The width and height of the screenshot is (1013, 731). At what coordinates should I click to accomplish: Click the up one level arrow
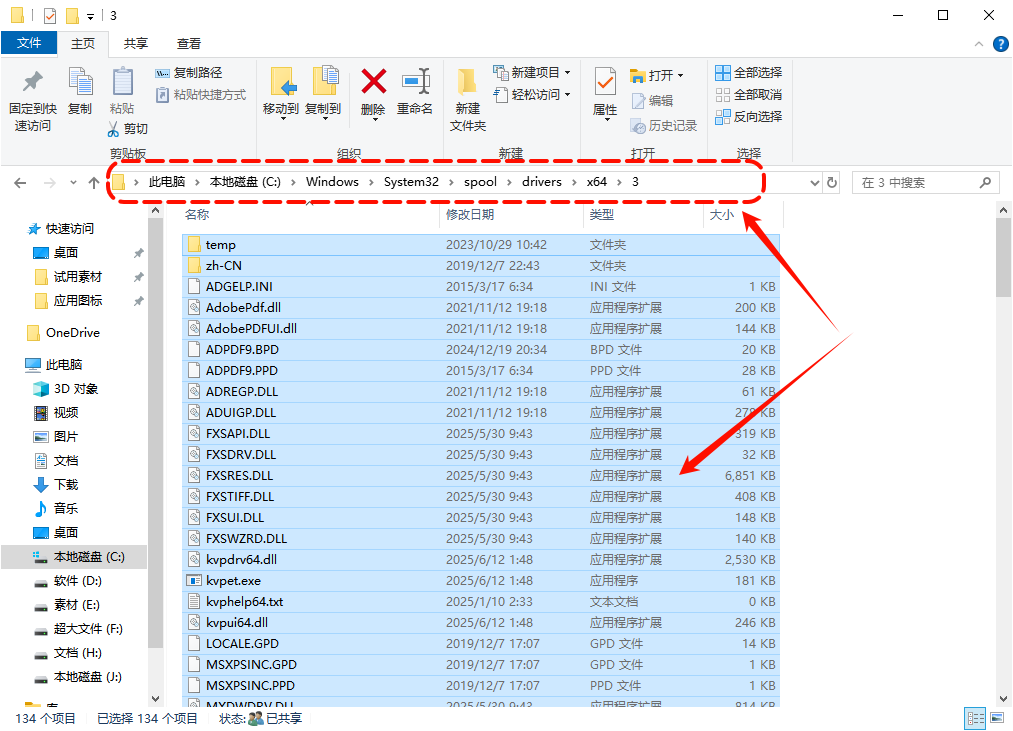click(94, 183)
